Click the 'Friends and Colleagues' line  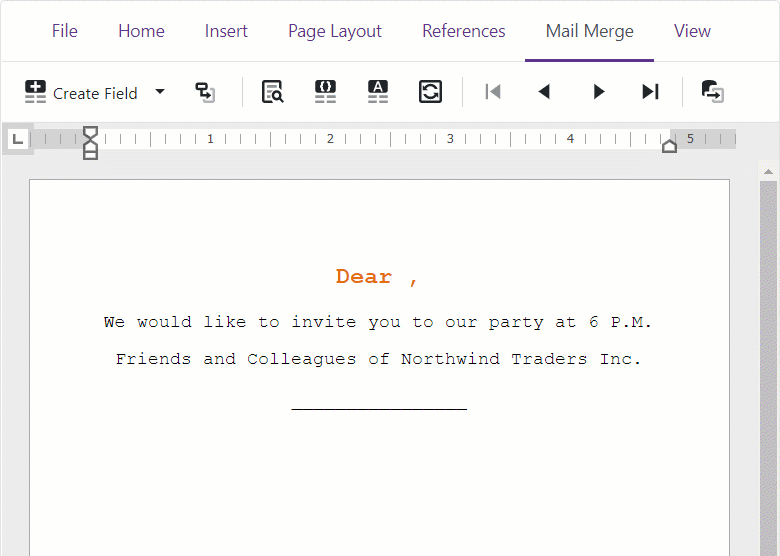378,359
